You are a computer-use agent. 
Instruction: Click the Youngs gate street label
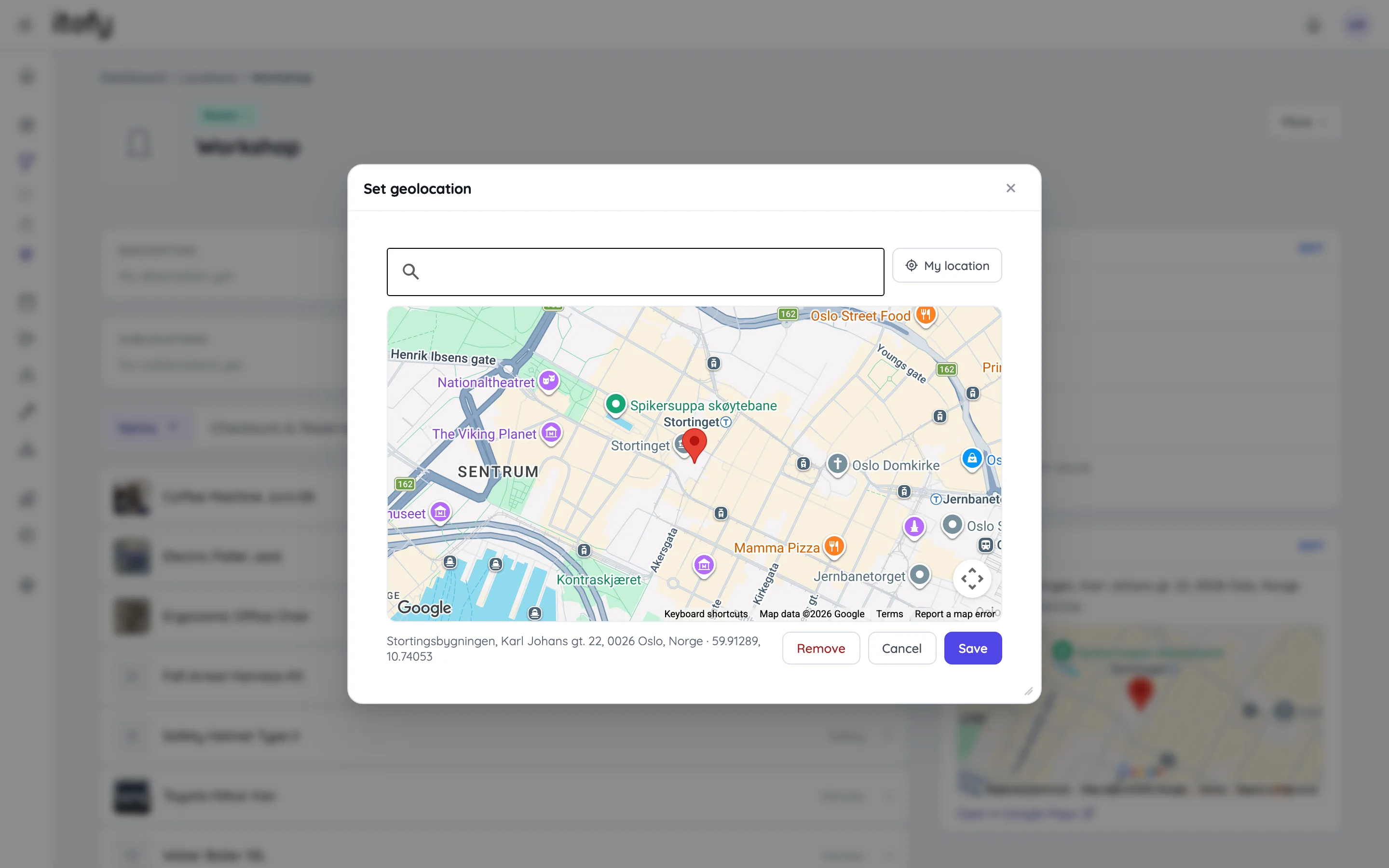[x=901, y=364]
